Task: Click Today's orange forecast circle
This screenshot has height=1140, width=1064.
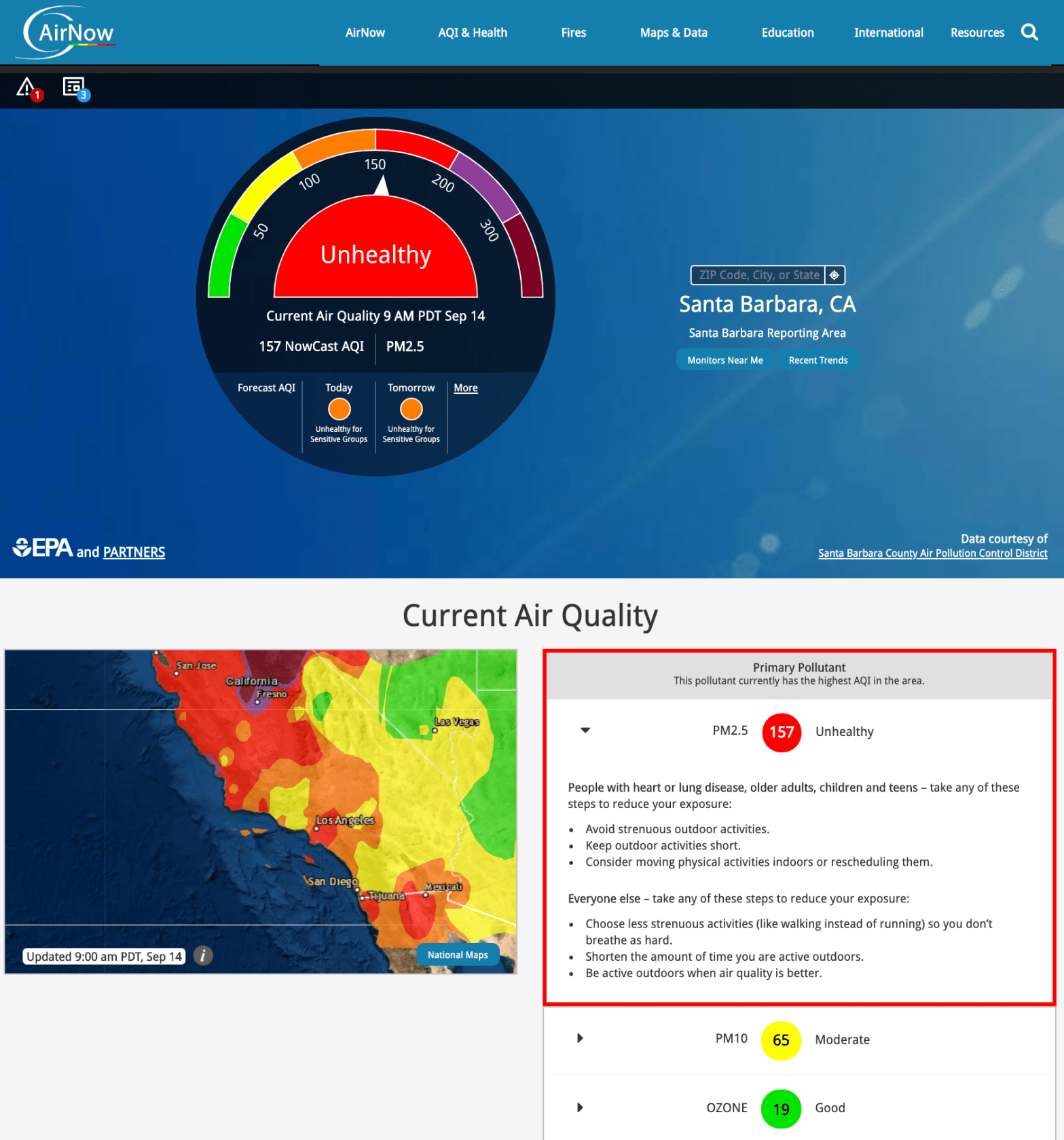Action: point(339,409)
